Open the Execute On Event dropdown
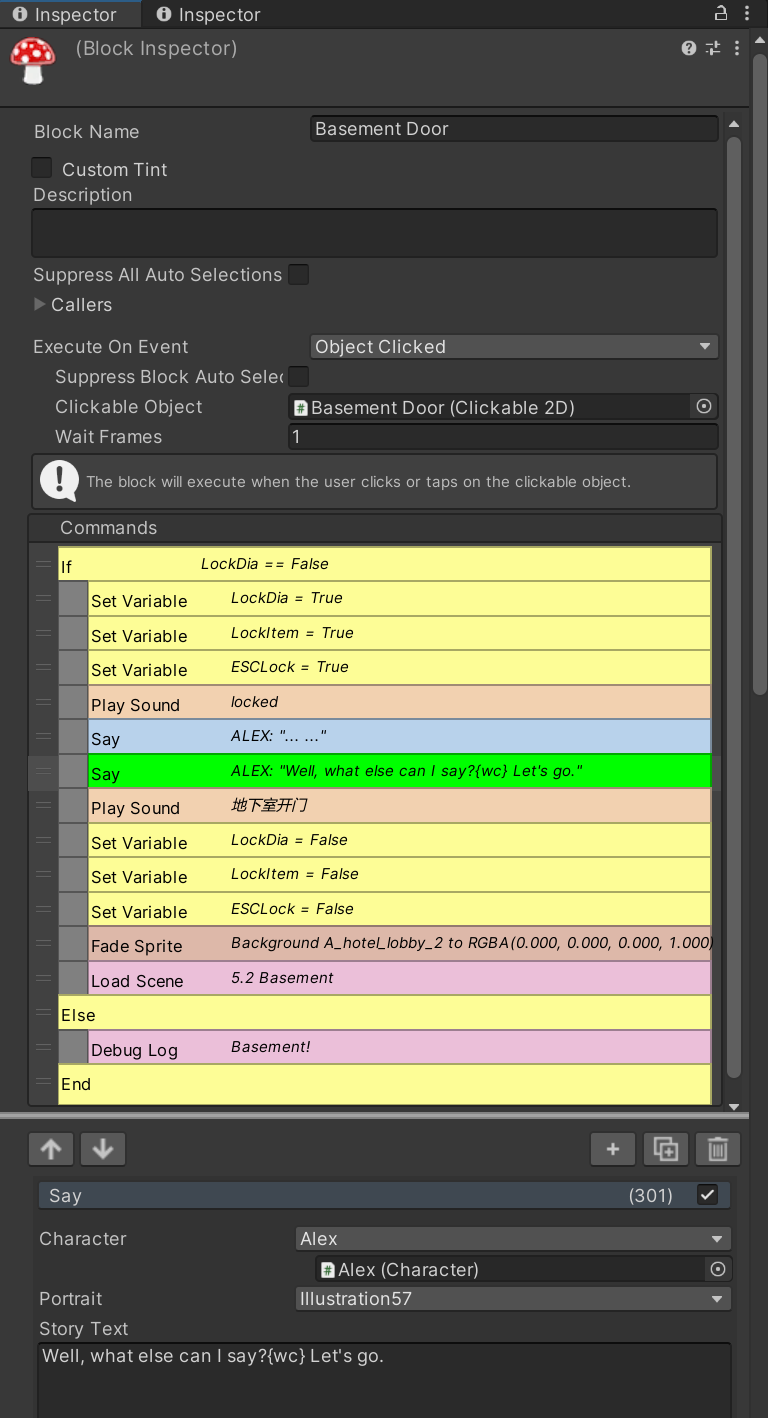Screen dimensions: 768x1418 tap(514, 346)
